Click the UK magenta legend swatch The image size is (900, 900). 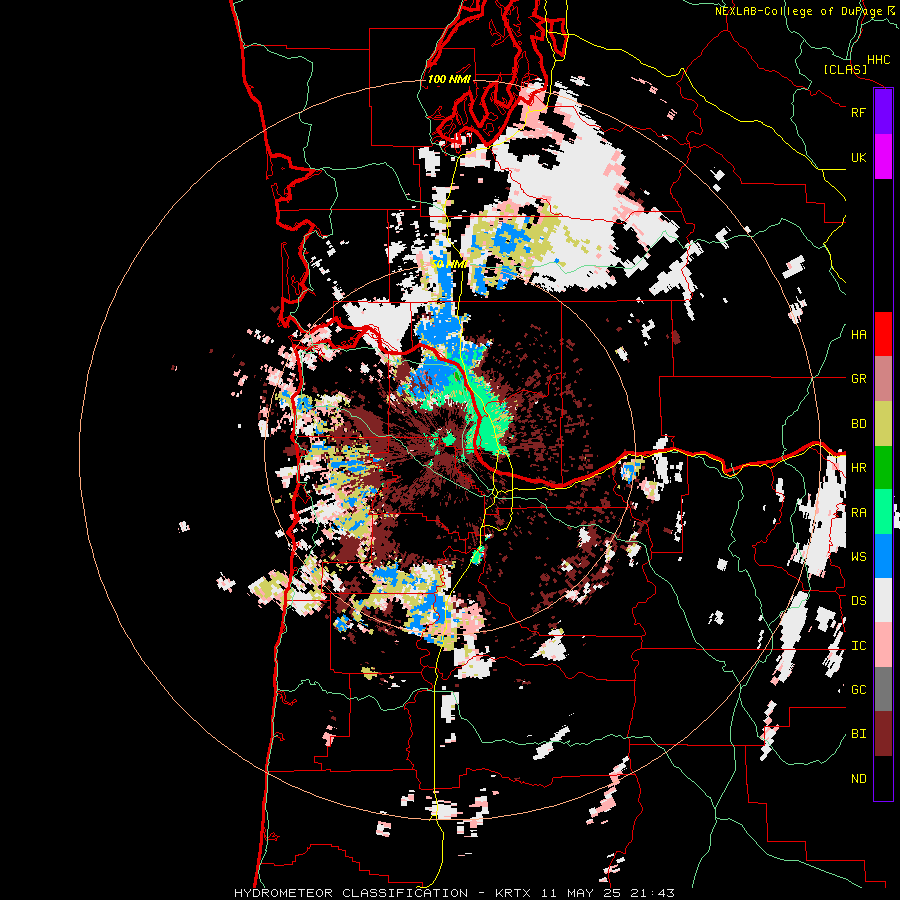click(883, 157)
